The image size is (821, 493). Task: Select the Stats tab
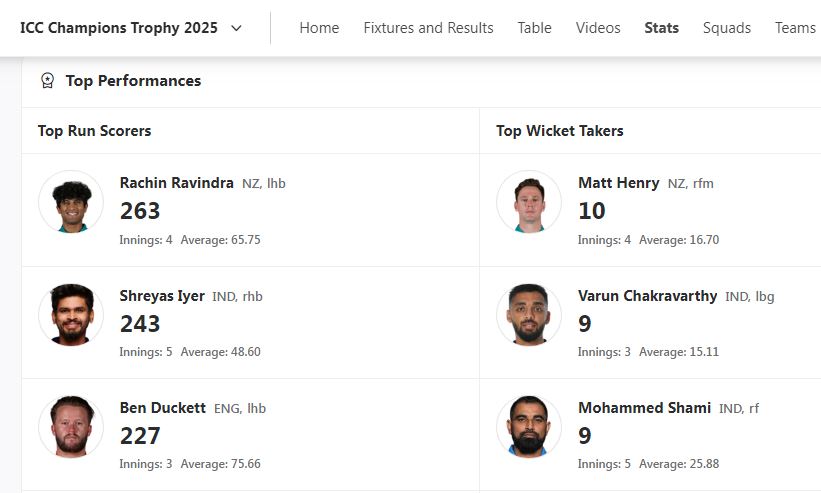point(661,28)
